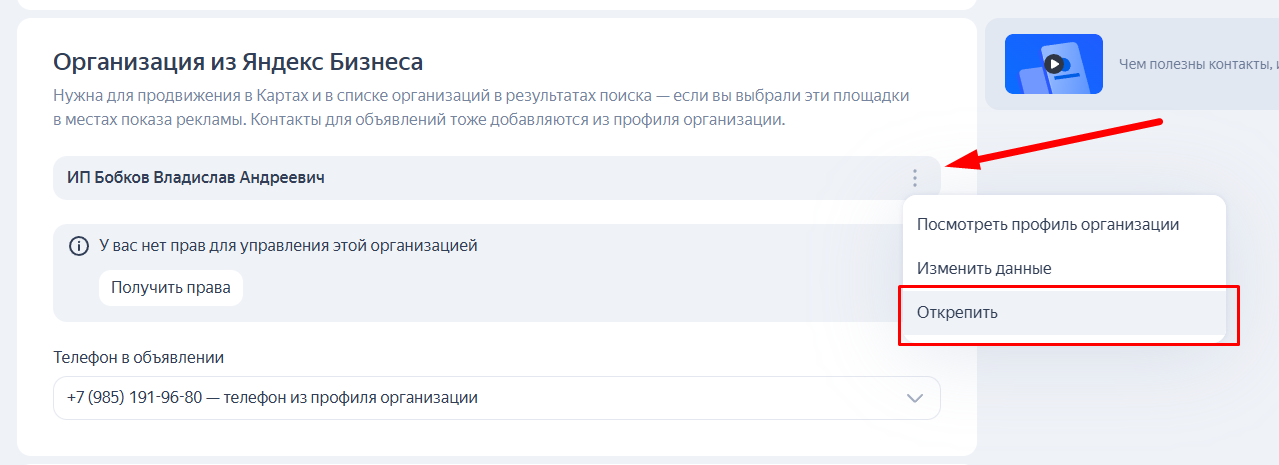Click the "Открепить" menu entry

pos(958,312)
